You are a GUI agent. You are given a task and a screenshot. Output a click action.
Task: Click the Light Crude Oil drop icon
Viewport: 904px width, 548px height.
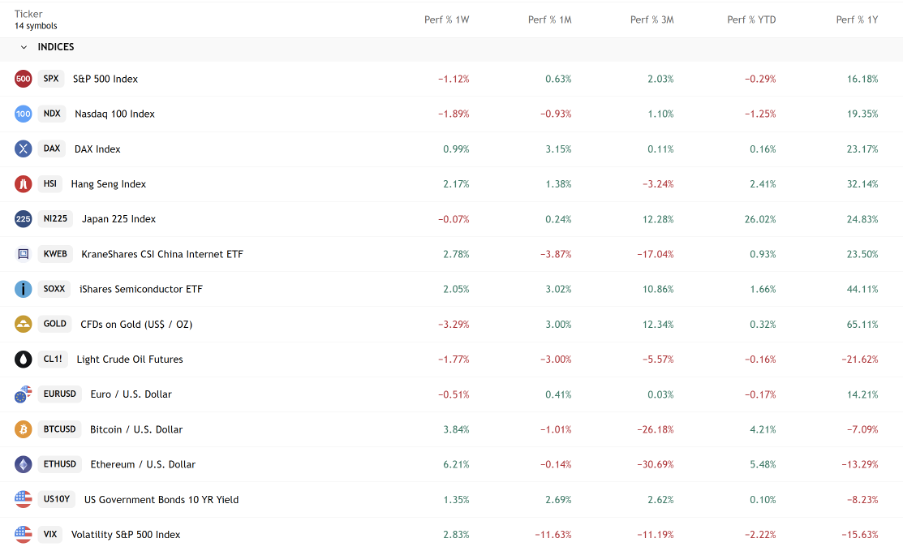(x=23, y=359)
